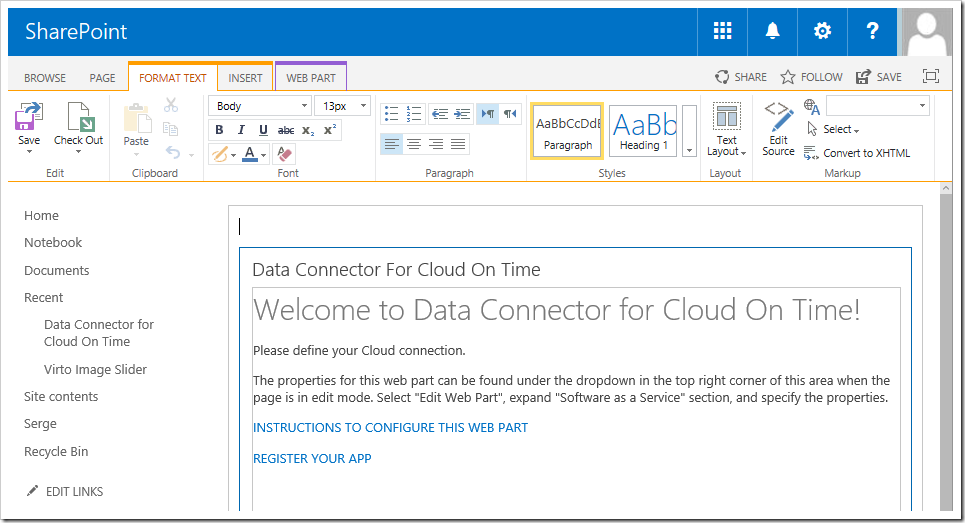Open Instructions to Configure This Web Part link
The width and height of the screenshot is (965, 523).
(x=390, y=427)
